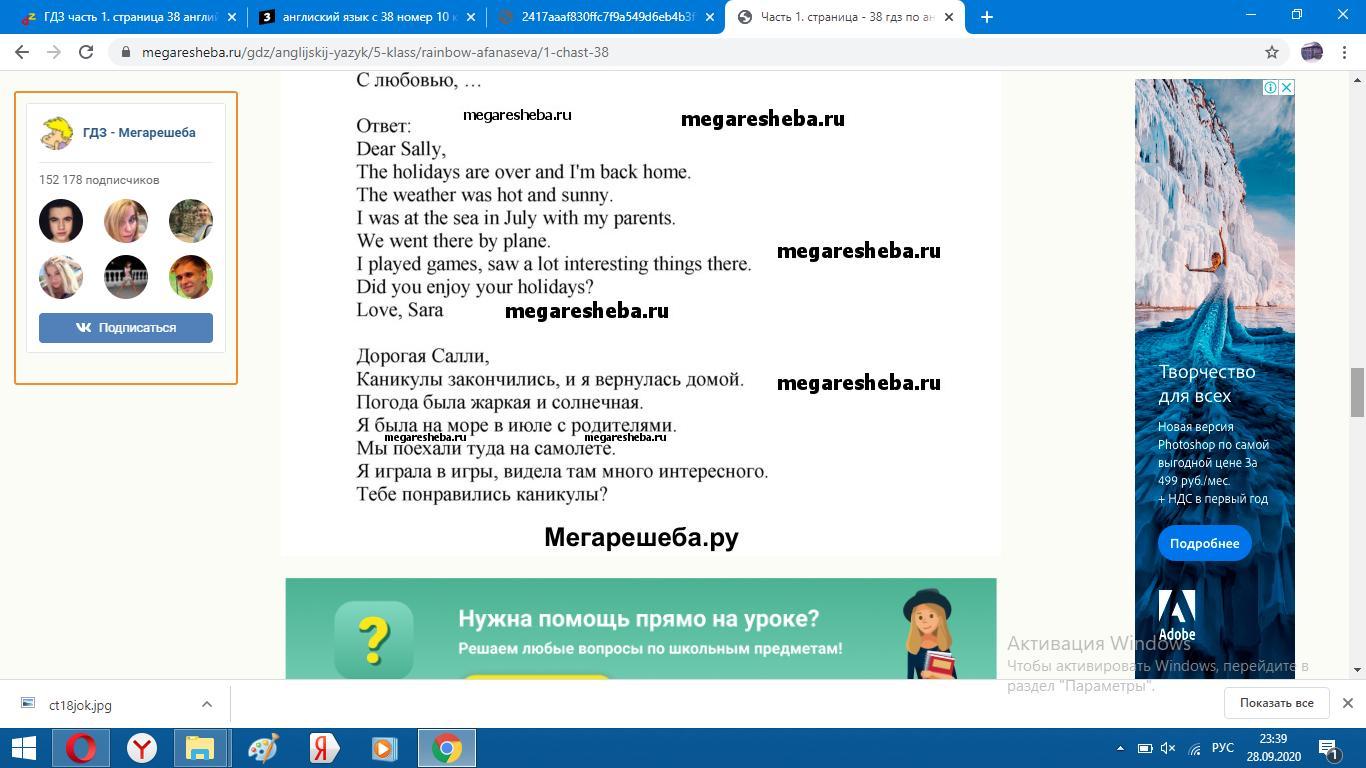Screen dimensions: 1366x768
Task: Open subscriber avatar of girl on night balcony
Action: (126, 277)
